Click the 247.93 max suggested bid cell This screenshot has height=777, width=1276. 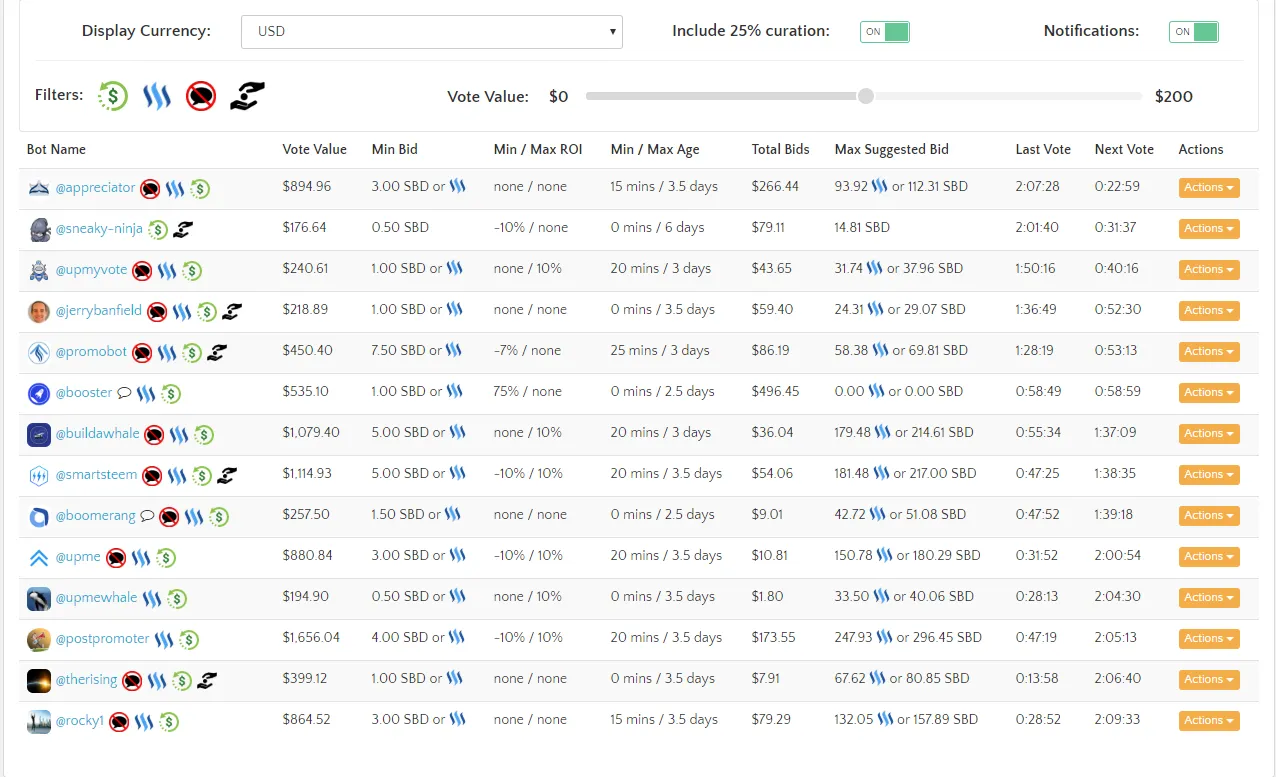tap(908, 638)
